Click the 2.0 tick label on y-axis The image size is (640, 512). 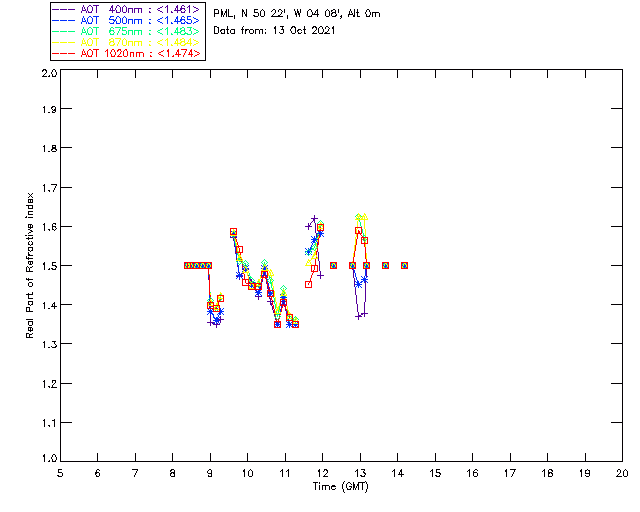pyautogui.click(x=49, y=73)
